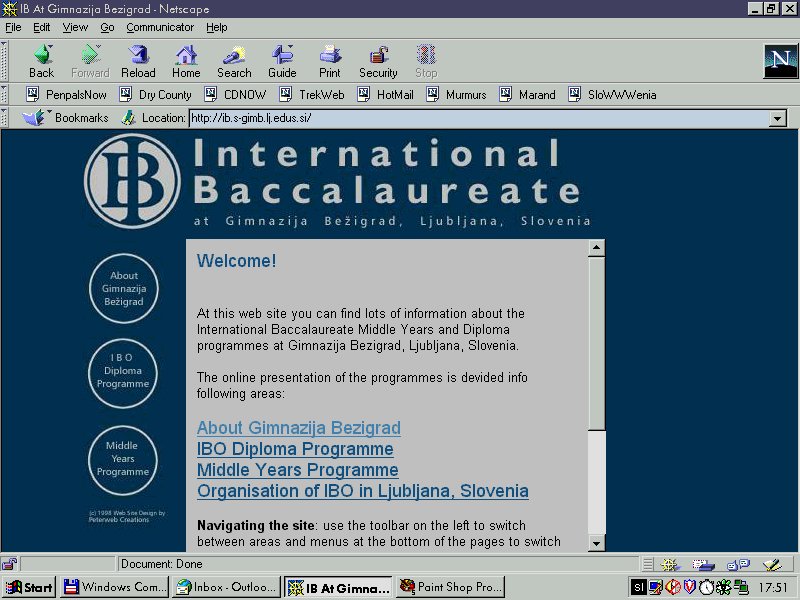The height and width of the screenshot is (600, 800).
Task: Click the Netscape N logo
Action: (x=780, y=61)
